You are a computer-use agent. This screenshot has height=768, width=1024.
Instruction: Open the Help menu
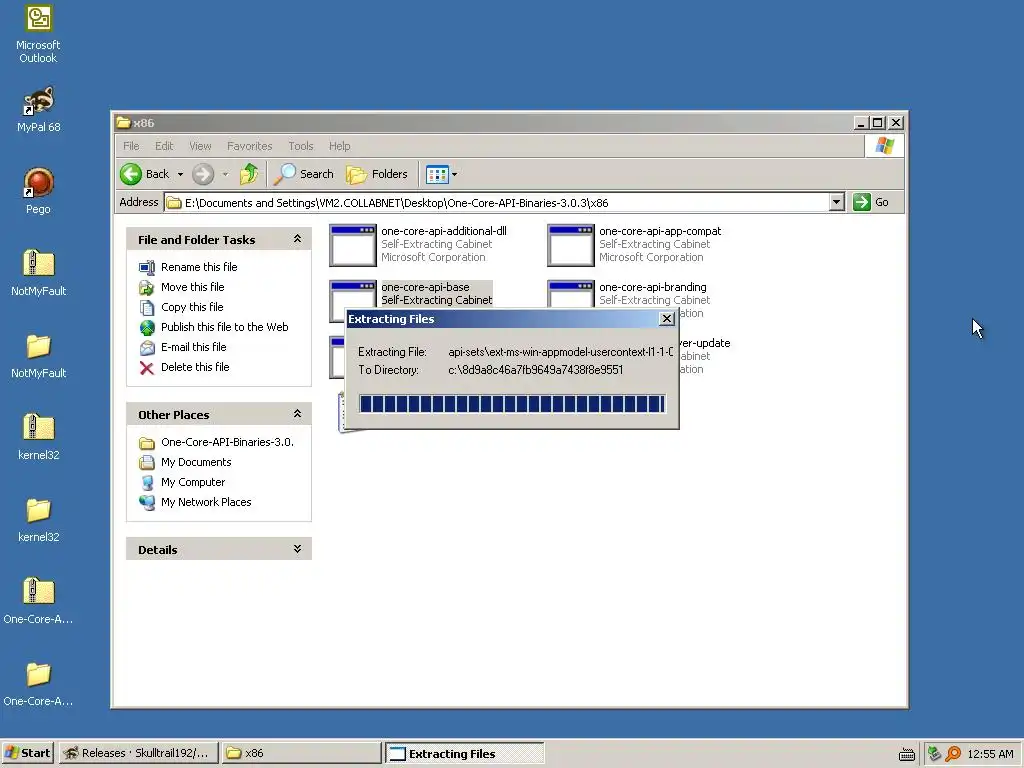[339, 146]
